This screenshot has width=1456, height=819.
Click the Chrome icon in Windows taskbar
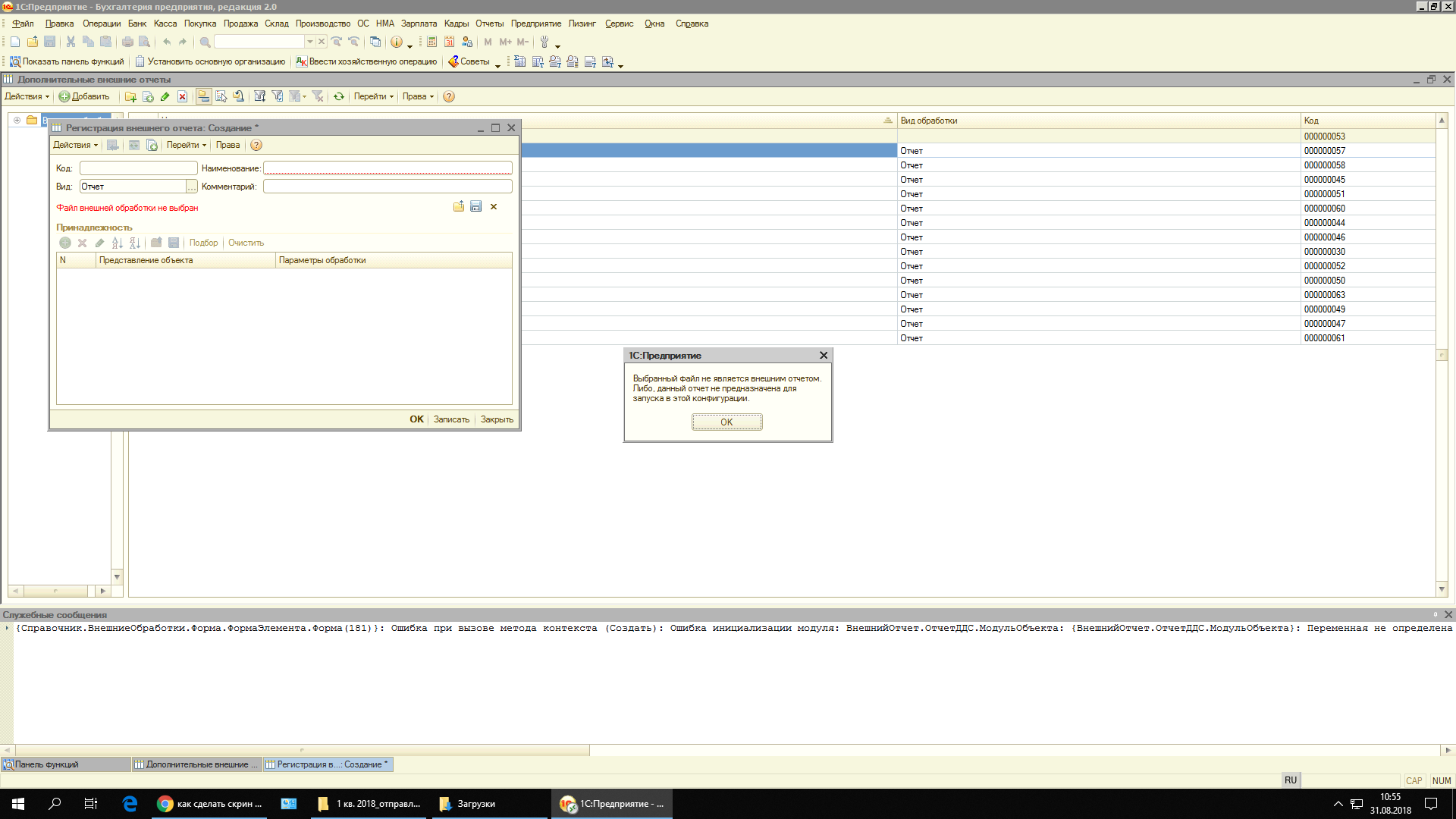click(x=165, y=804)
